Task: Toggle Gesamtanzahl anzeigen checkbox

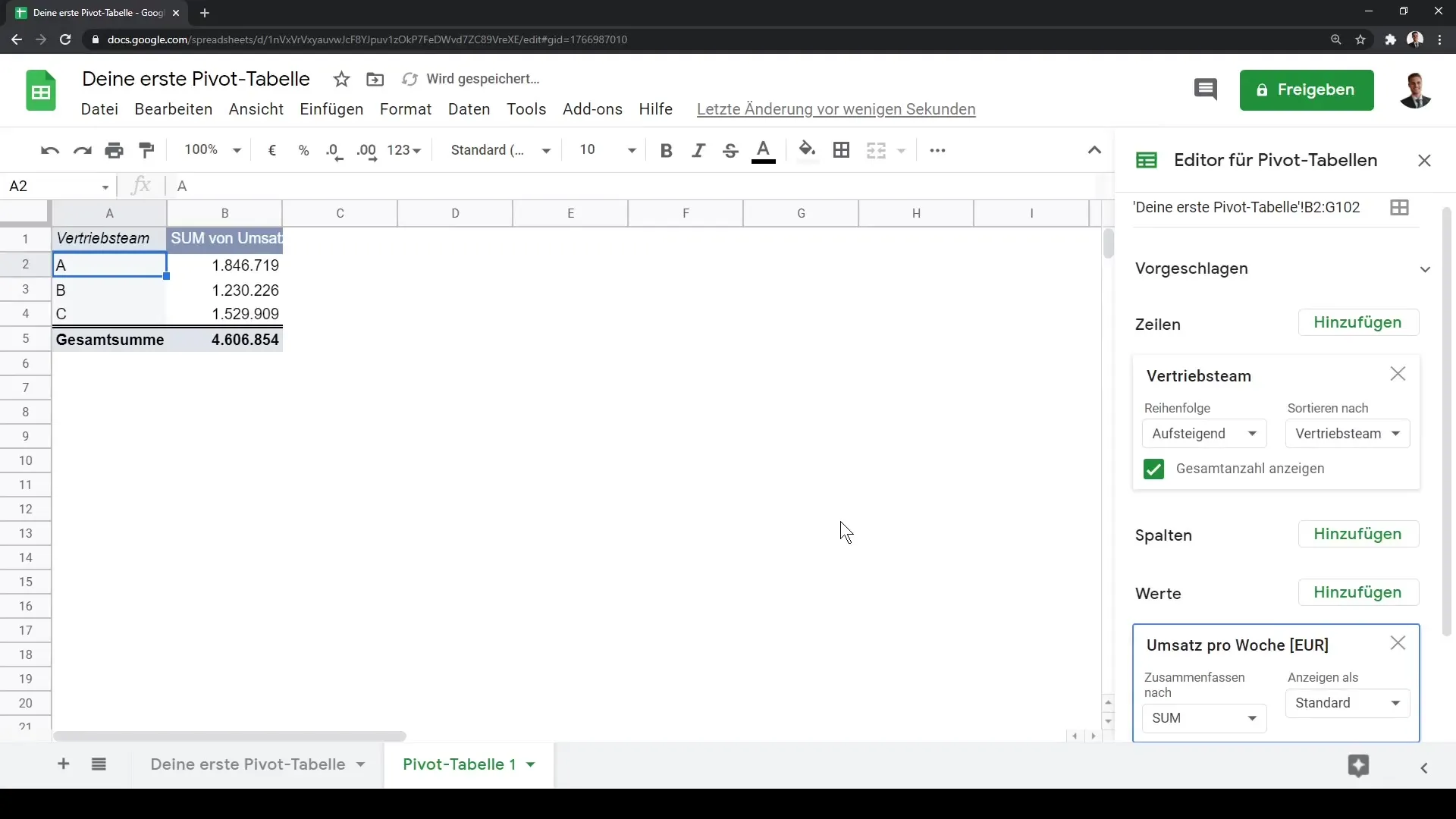Action: [x=1153, y=469]
